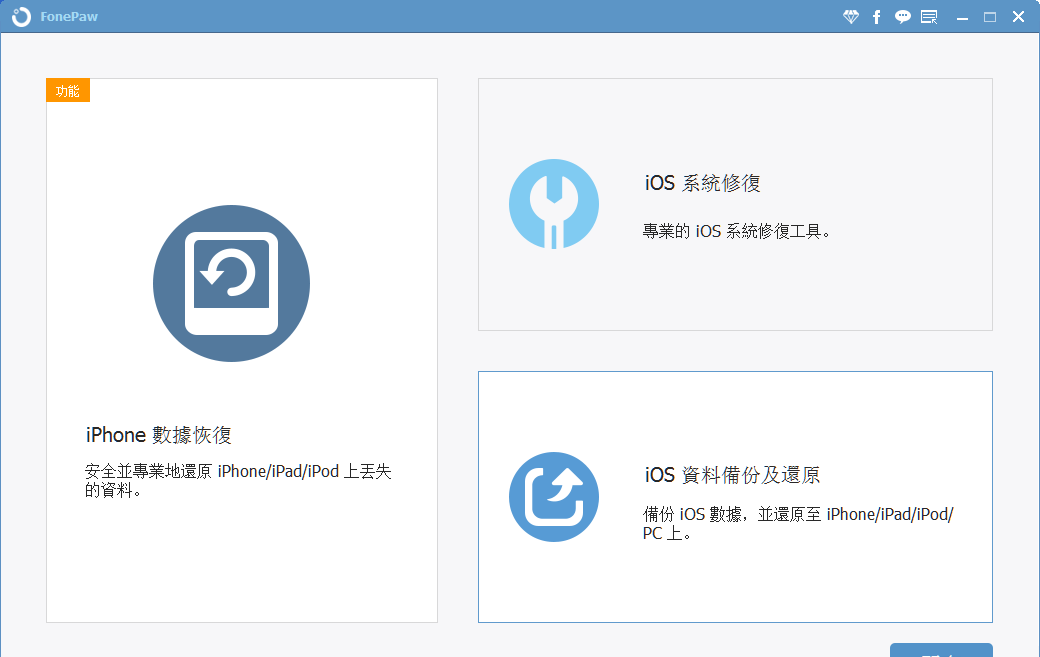The height and width of the screenshot is (657, 1040).
Task: Maximize the FonePaw window
Action: tap(990, 17)
